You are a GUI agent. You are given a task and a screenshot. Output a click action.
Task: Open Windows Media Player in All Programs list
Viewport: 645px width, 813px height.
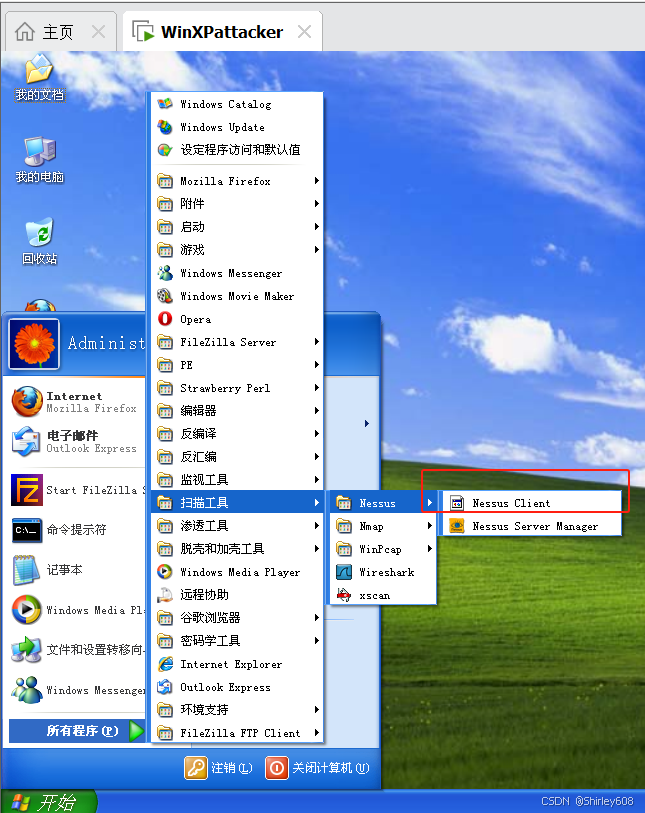(237, 572)
